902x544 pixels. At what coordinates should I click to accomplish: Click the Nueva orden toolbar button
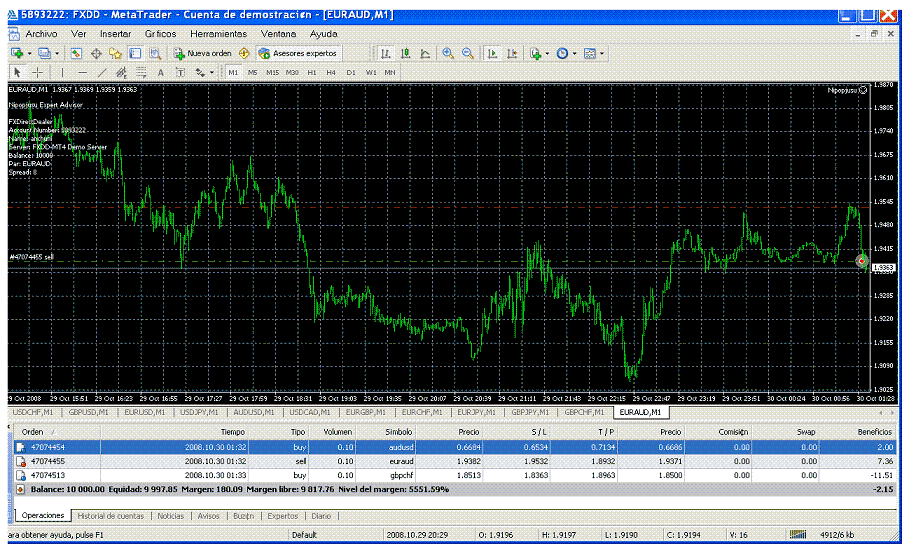click(203, 53)
